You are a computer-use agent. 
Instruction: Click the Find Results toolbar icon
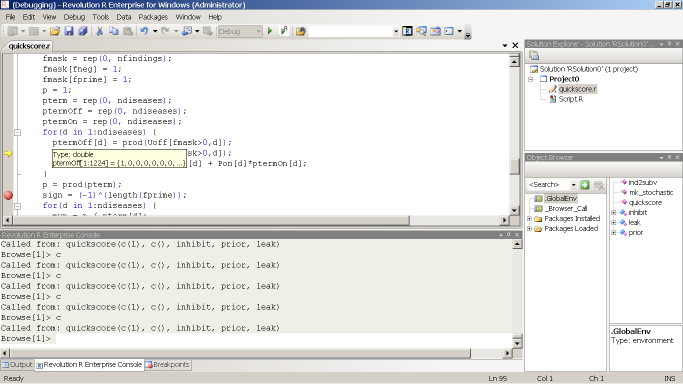421,31
